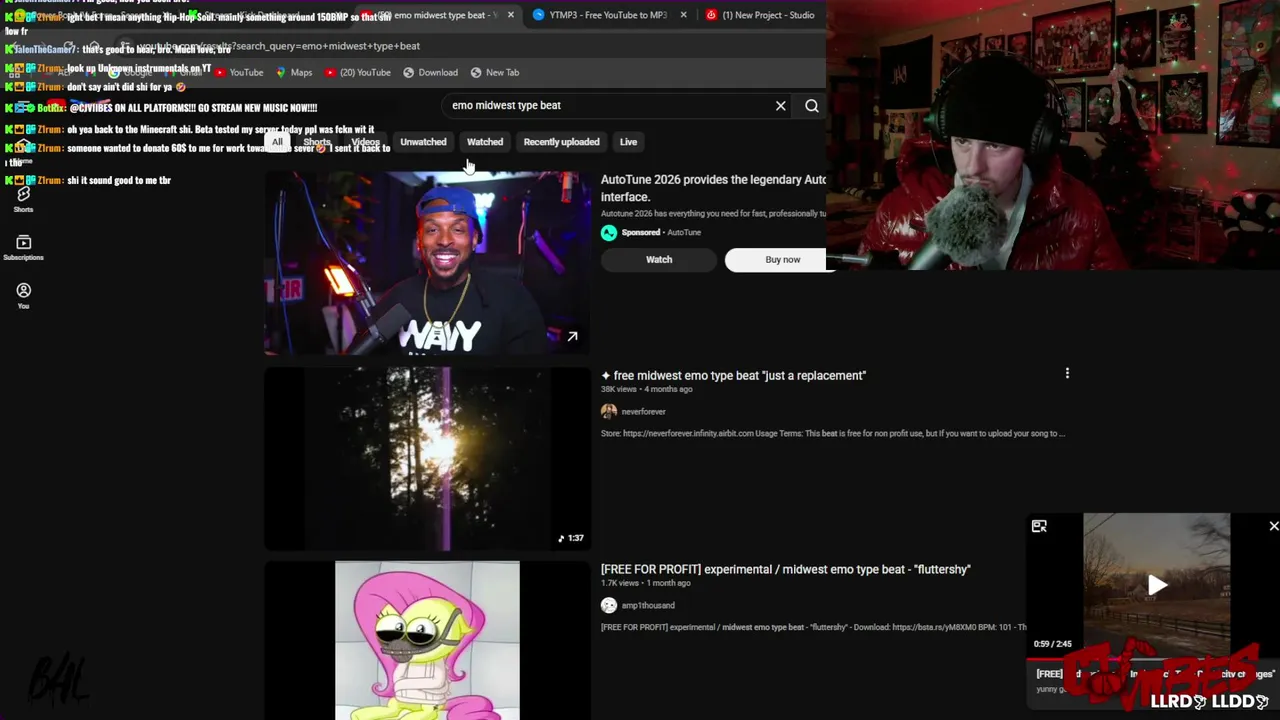The image size is (1280, 720).
Task: Open the neverforever channel name
Action: (x=643, y=411)
